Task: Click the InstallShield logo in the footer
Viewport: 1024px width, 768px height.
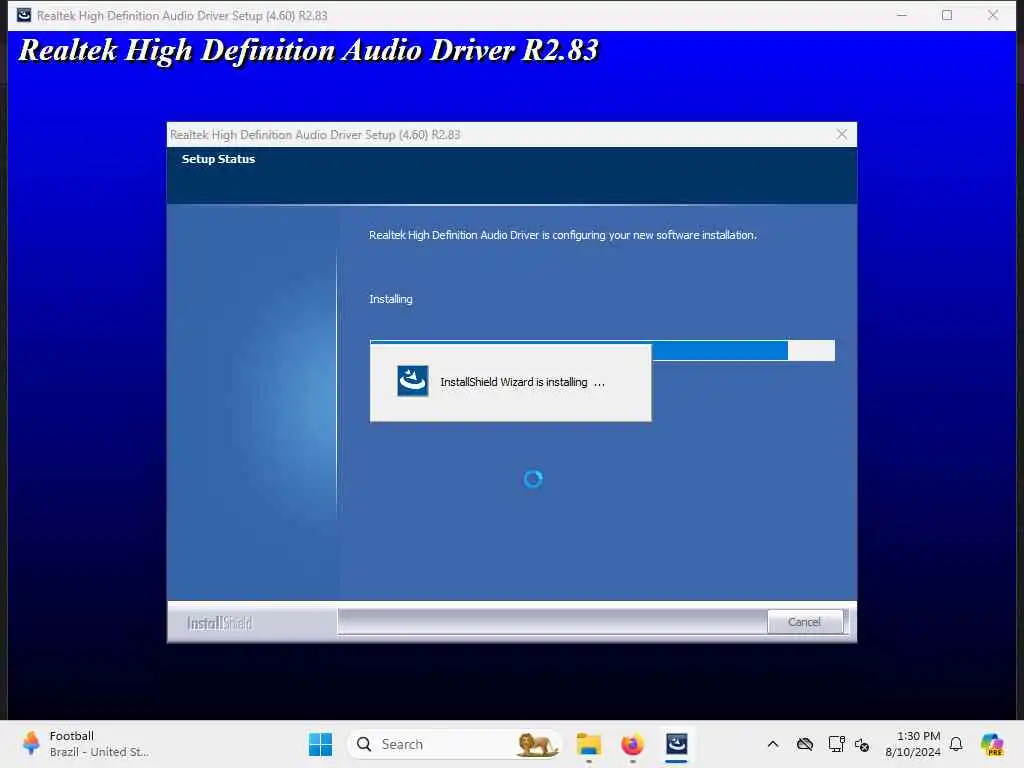Action: coord(219,623)
